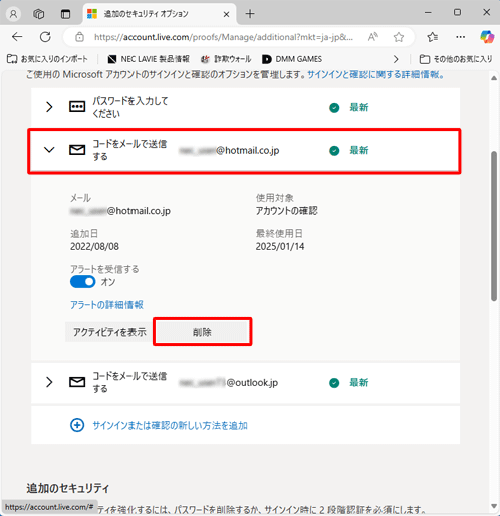This screenshot has width=500, height=516.
Task: Refresh the current page
Action: click(45, 37)
